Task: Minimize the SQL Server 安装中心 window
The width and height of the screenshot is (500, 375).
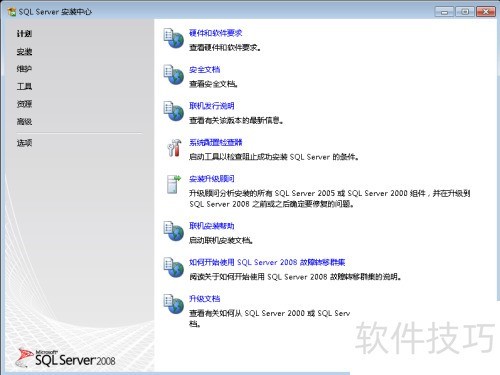Action: 444,12
